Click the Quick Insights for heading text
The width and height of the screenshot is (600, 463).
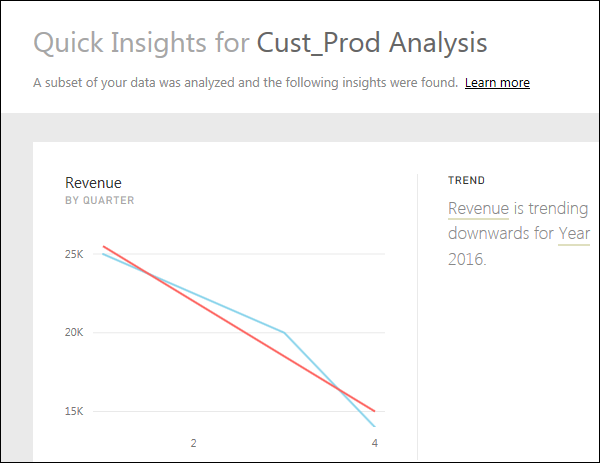pyautogui.click(x=141, y=43)
